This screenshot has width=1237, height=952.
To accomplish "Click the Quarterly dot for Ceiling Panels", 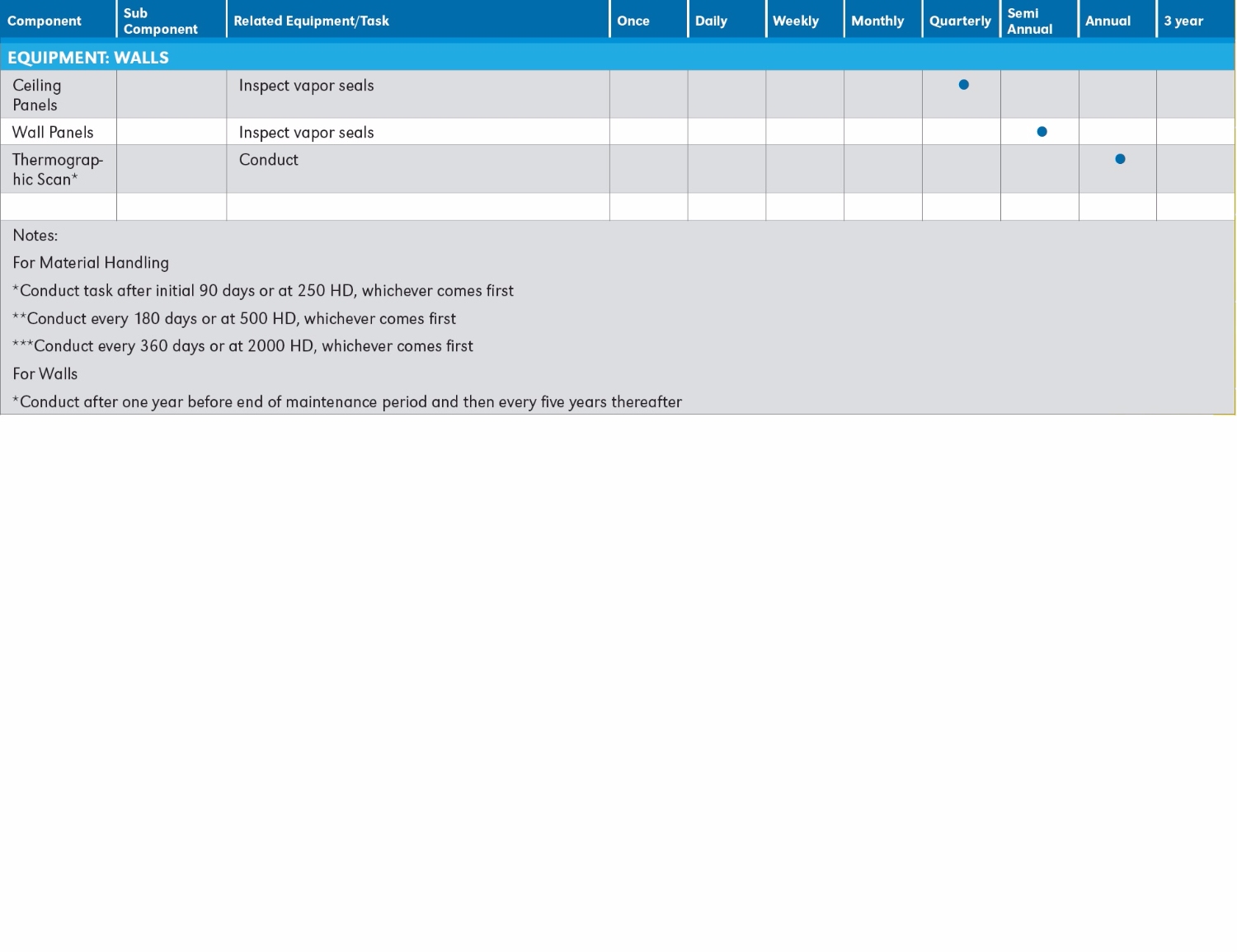I will pyautogui.click(x=963, y=85).
